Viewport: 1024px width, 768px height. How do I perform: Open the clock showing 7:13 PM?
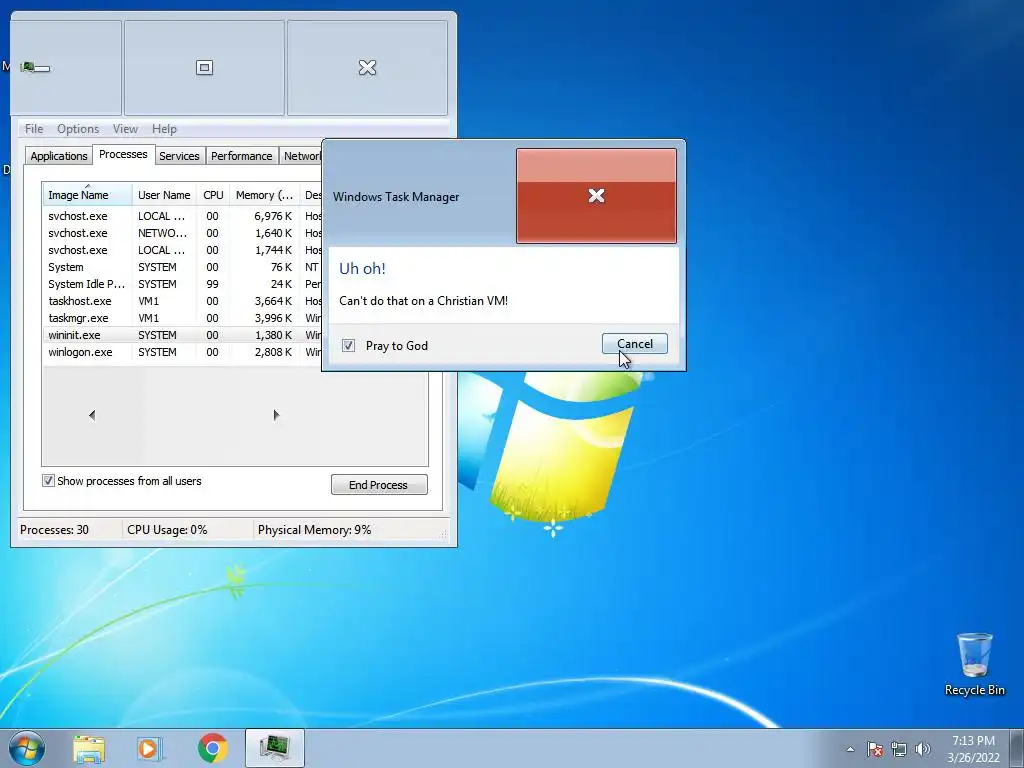tap(973, 741)
